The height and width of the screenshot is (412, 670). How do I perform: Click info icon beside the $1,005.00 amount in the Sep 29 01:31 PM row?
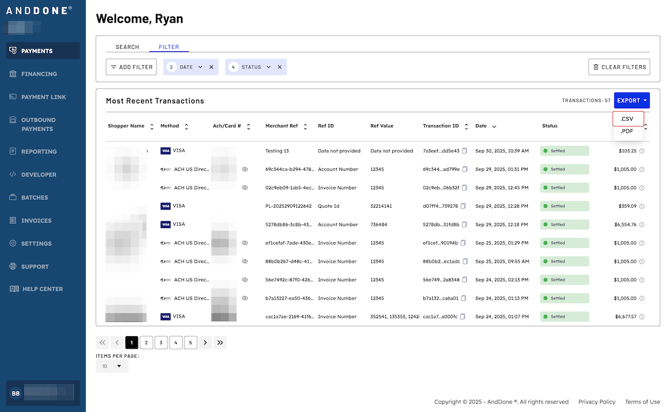tap(642, 170)
